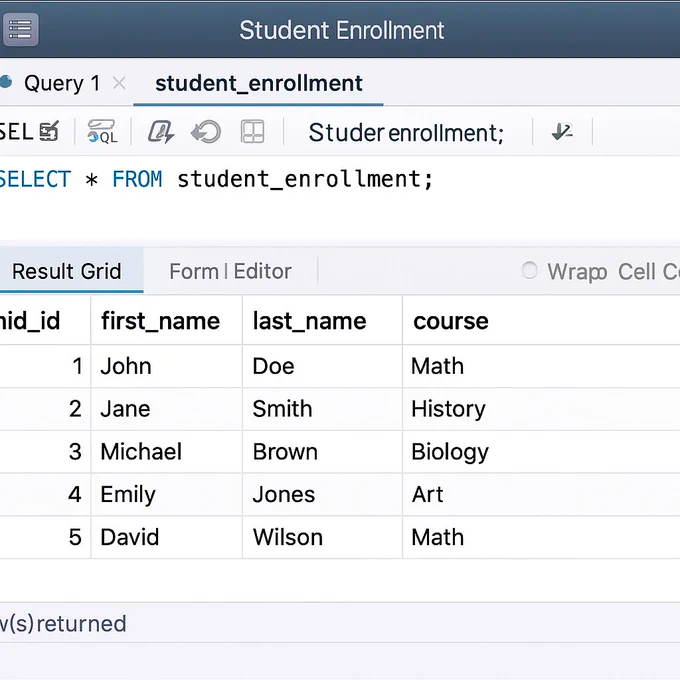This screenshot has height=680, width=680.
Task: Click the blue Query 1 tab status icon
Action: (6, 82)
